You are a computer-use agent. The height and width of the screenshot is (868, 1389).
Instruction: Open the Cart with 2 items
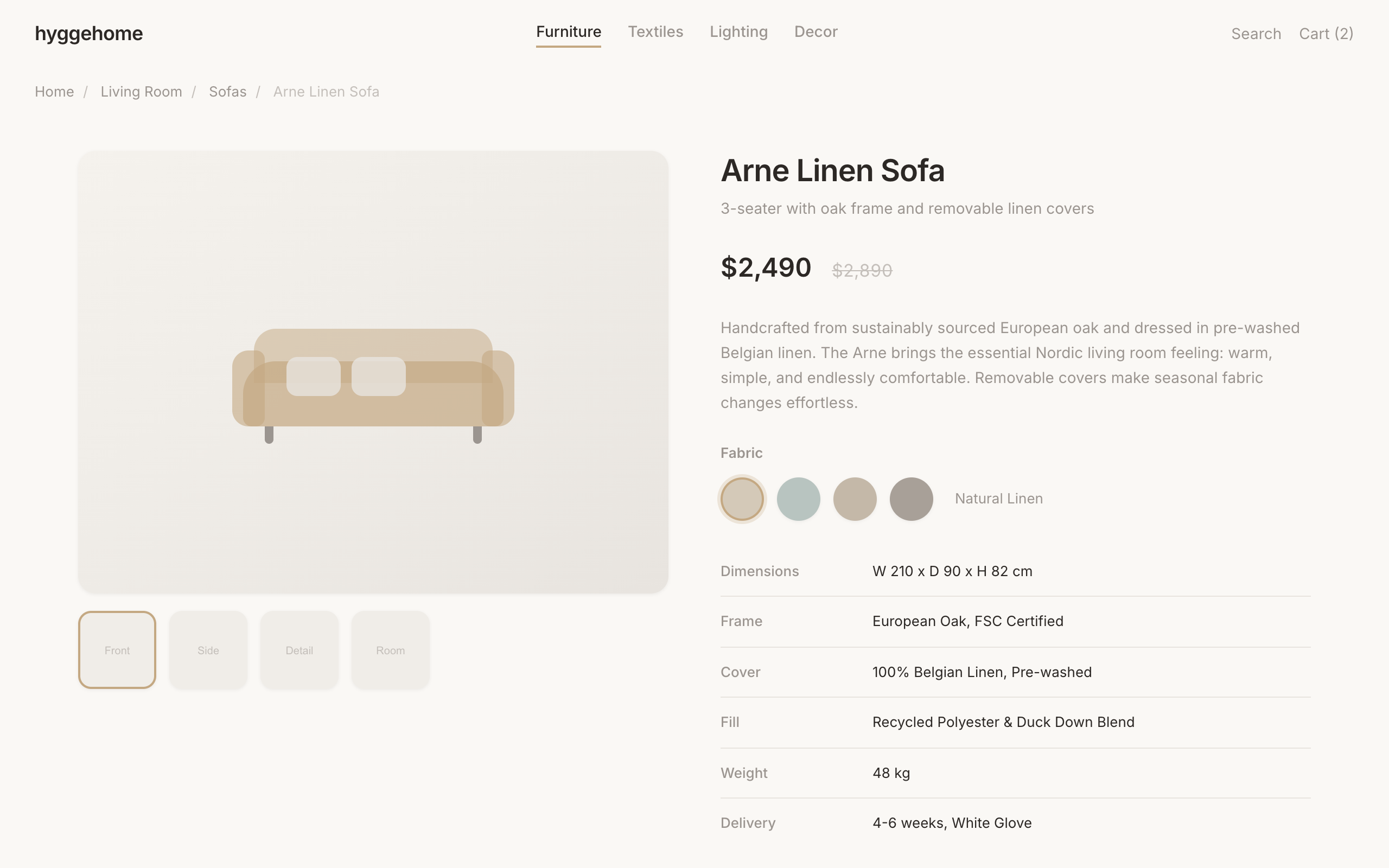[1327, 33]
